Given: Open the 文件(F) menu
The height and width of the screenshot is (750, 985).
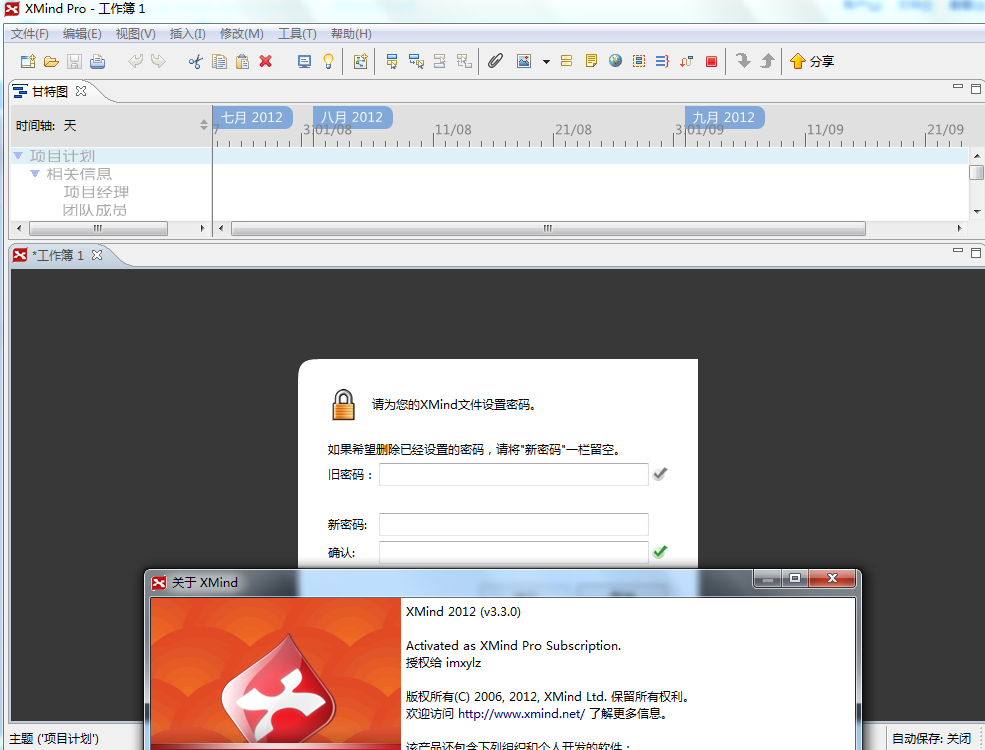Looking at the screenshot, I should pyautogui.click(x=30, y=34).
